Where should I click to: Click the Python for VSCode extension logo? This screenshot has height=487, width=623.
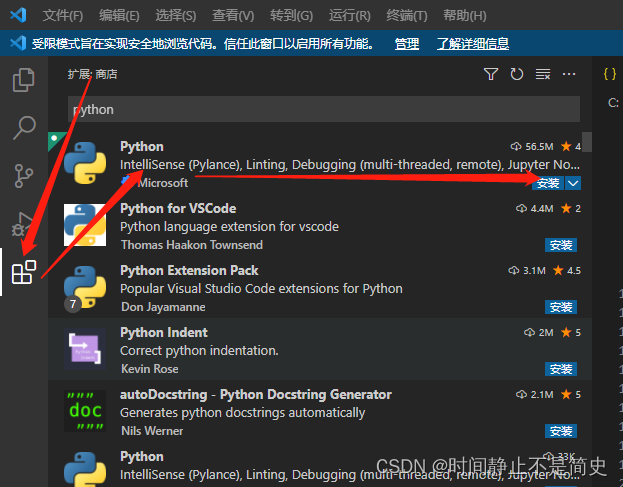click(85, 225)
